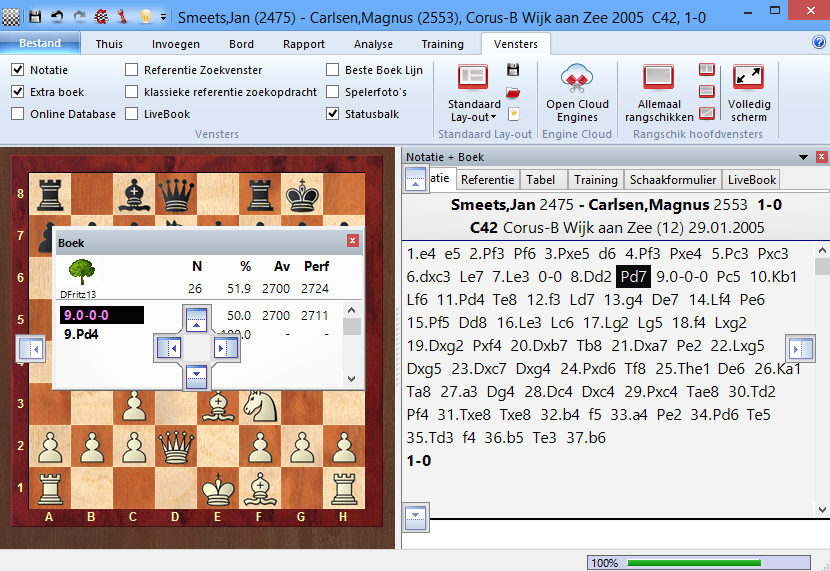The width and height of the screenshot is (830, 571).
Task: Save layout using the small floppy icon in ribbon
Action: click(x=513, y=69)
